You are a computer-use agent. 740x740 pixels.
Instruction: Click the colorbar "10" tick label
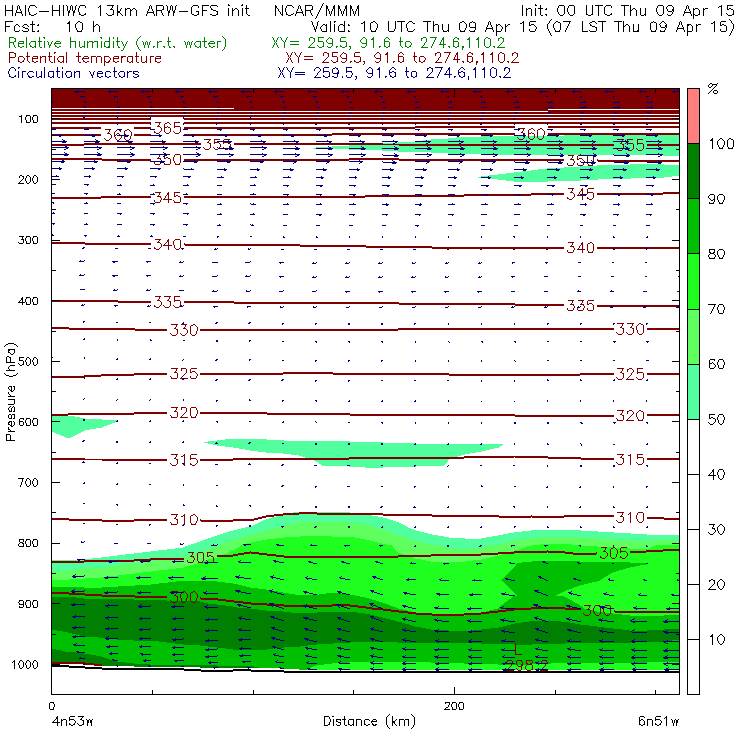click(x=716, y=640)
